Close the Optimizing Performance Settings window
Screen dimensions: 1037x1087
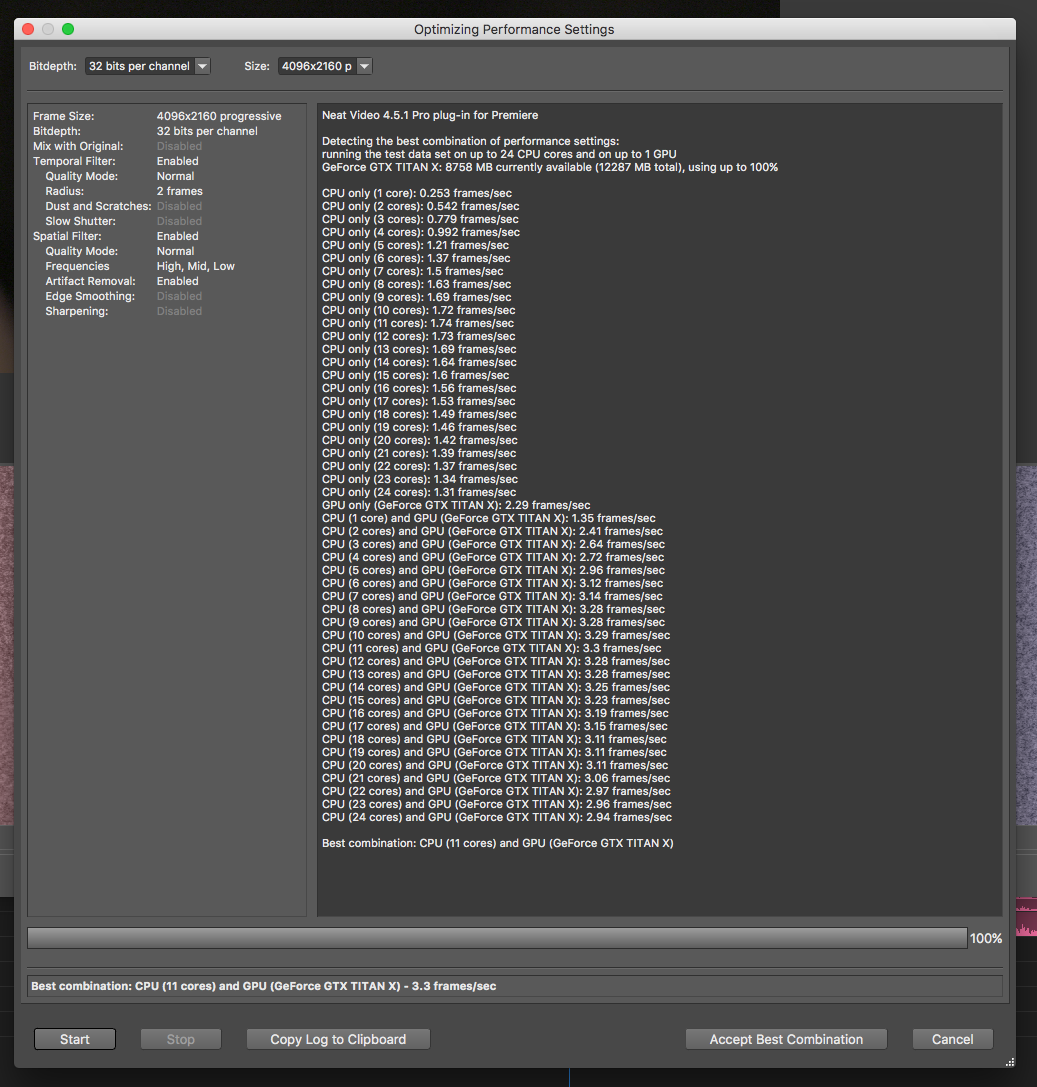pos(28,29)
